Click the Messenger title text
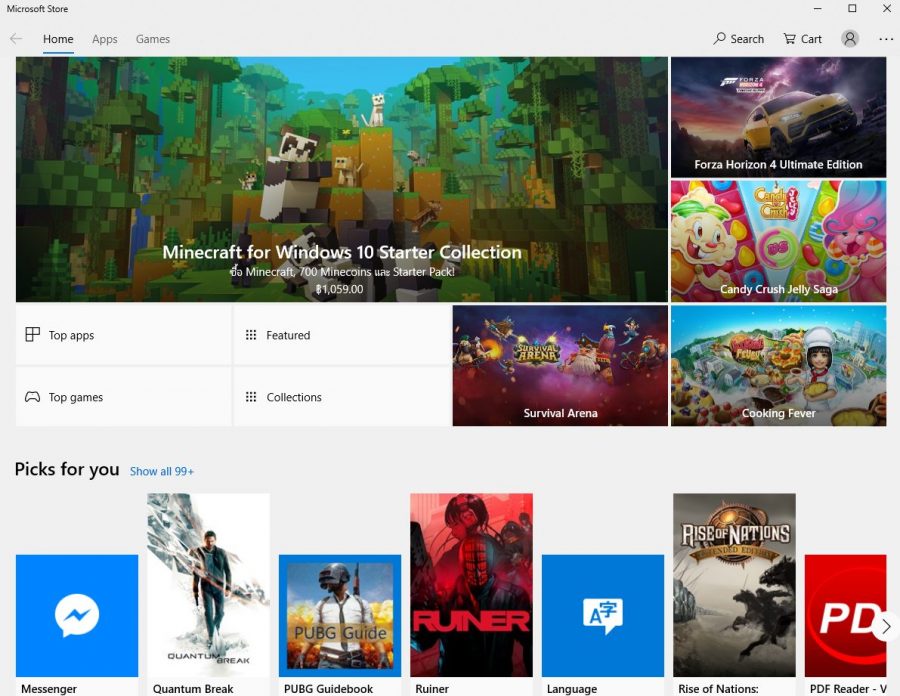This screenshot has height=696, width=900. point(49,689)
